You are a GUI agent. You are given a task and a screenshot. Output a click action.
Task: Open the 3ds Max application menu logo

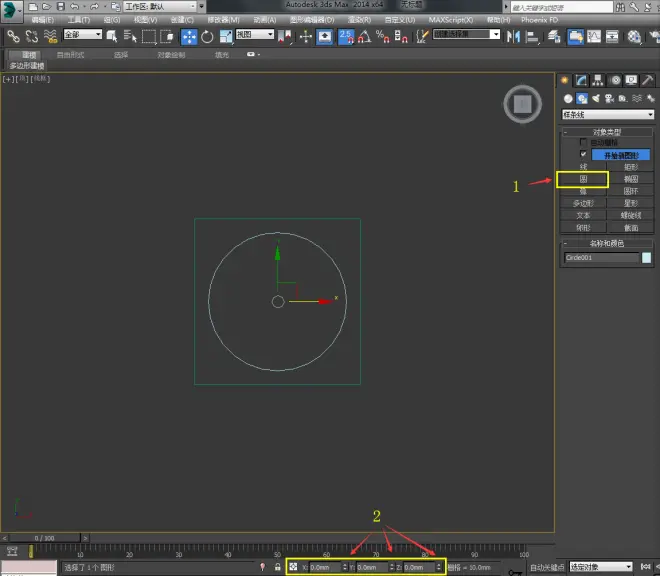[9, 11]
